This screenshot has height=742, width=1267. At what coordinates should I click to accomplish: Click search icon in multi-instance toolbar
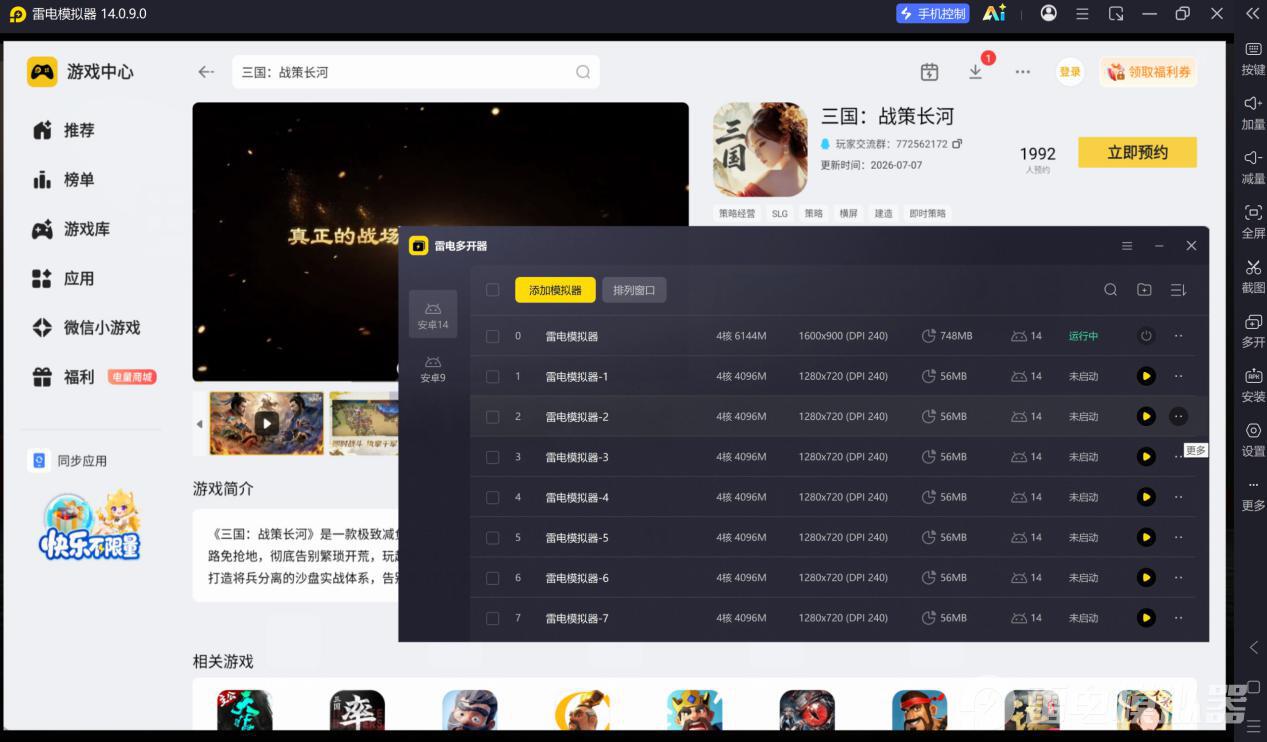point(1110,290)
